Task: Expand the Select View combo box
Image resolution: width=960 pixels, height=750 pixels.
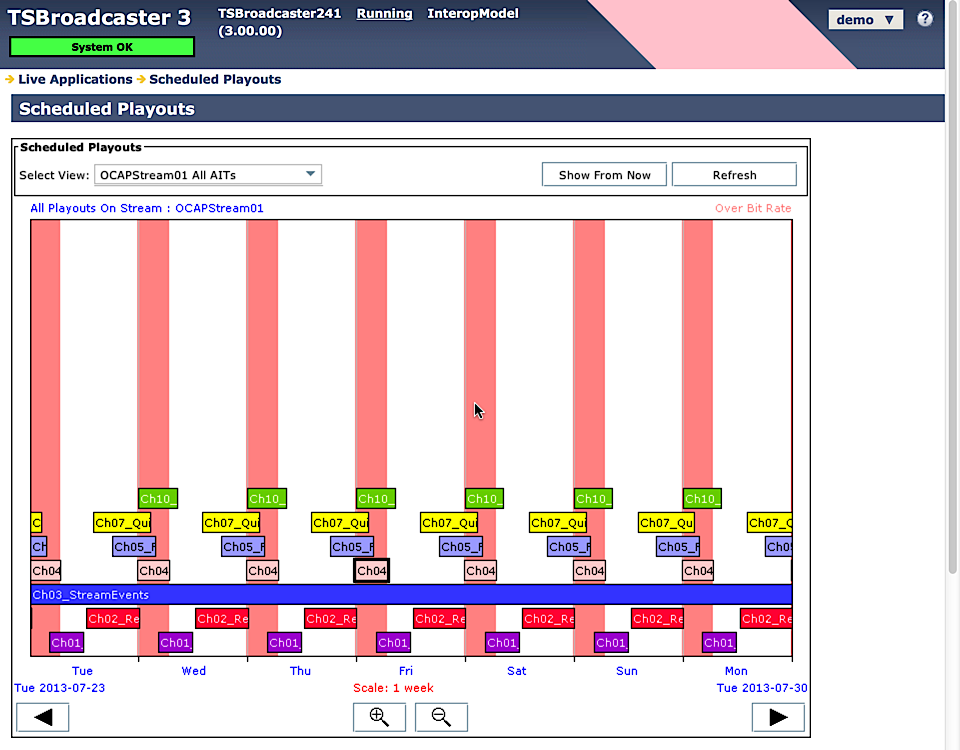Action: click(x=208, y=174)
